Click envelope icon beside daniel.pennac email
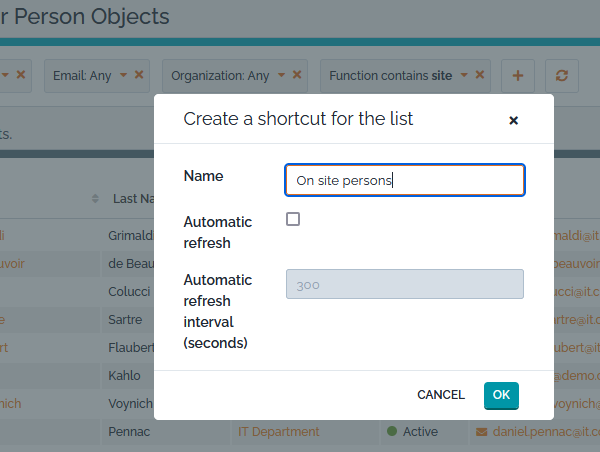 click(x=481, y=432)
